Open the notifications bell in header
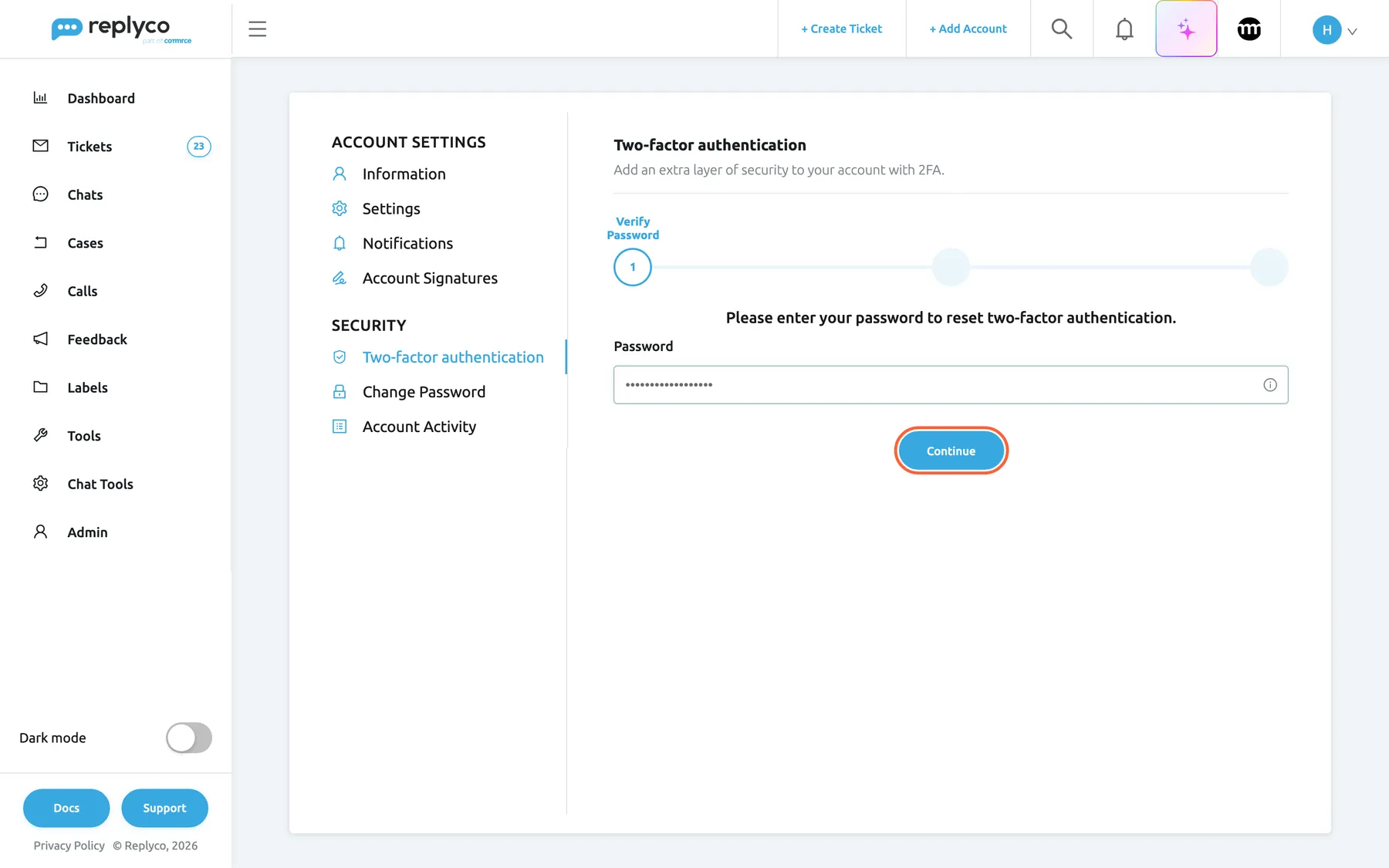This screenshot has width=1389, height=868. [1124, 29]
